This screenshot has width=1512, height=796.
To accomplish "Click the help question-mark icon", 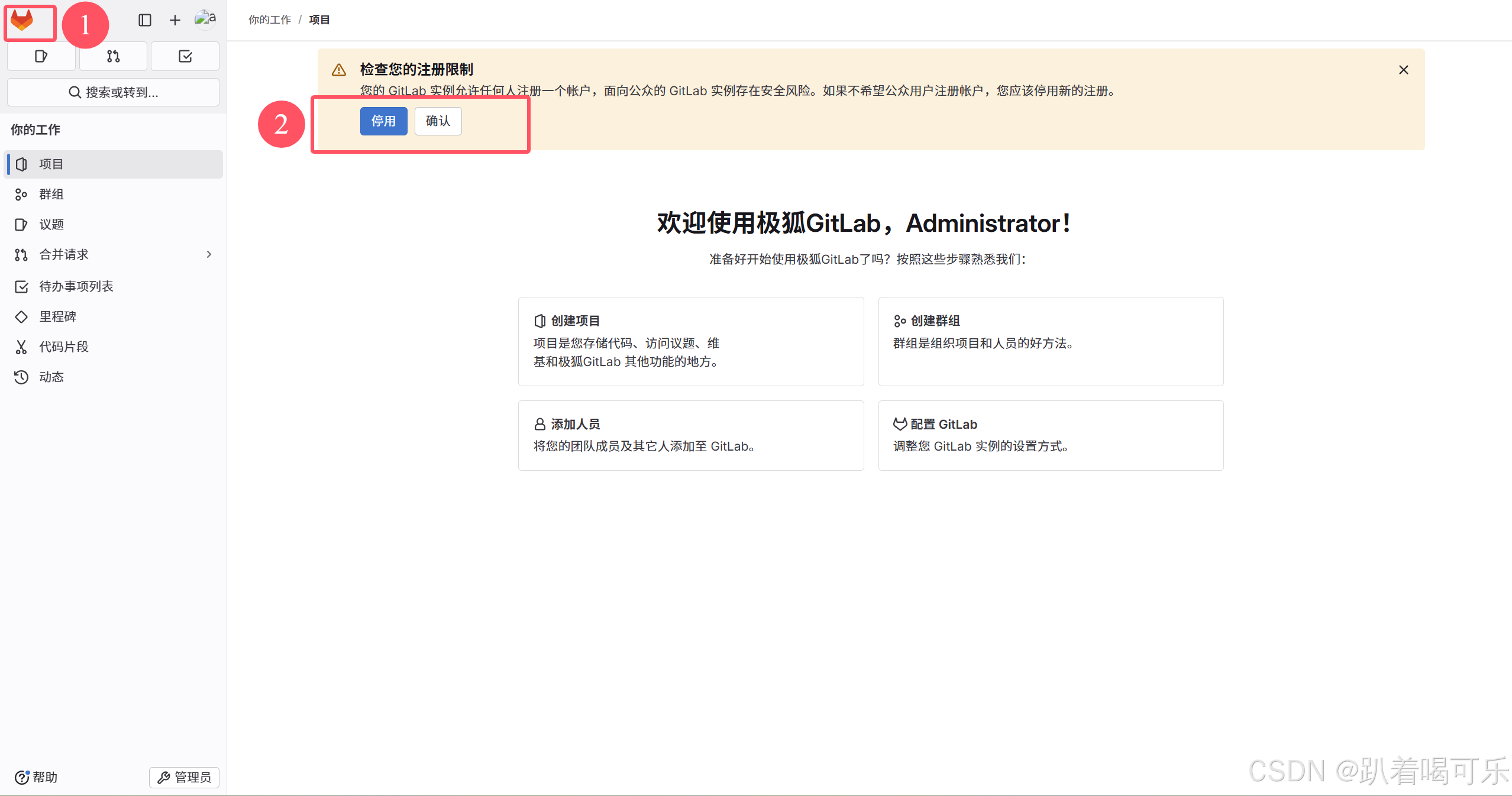I will point(22,777).
